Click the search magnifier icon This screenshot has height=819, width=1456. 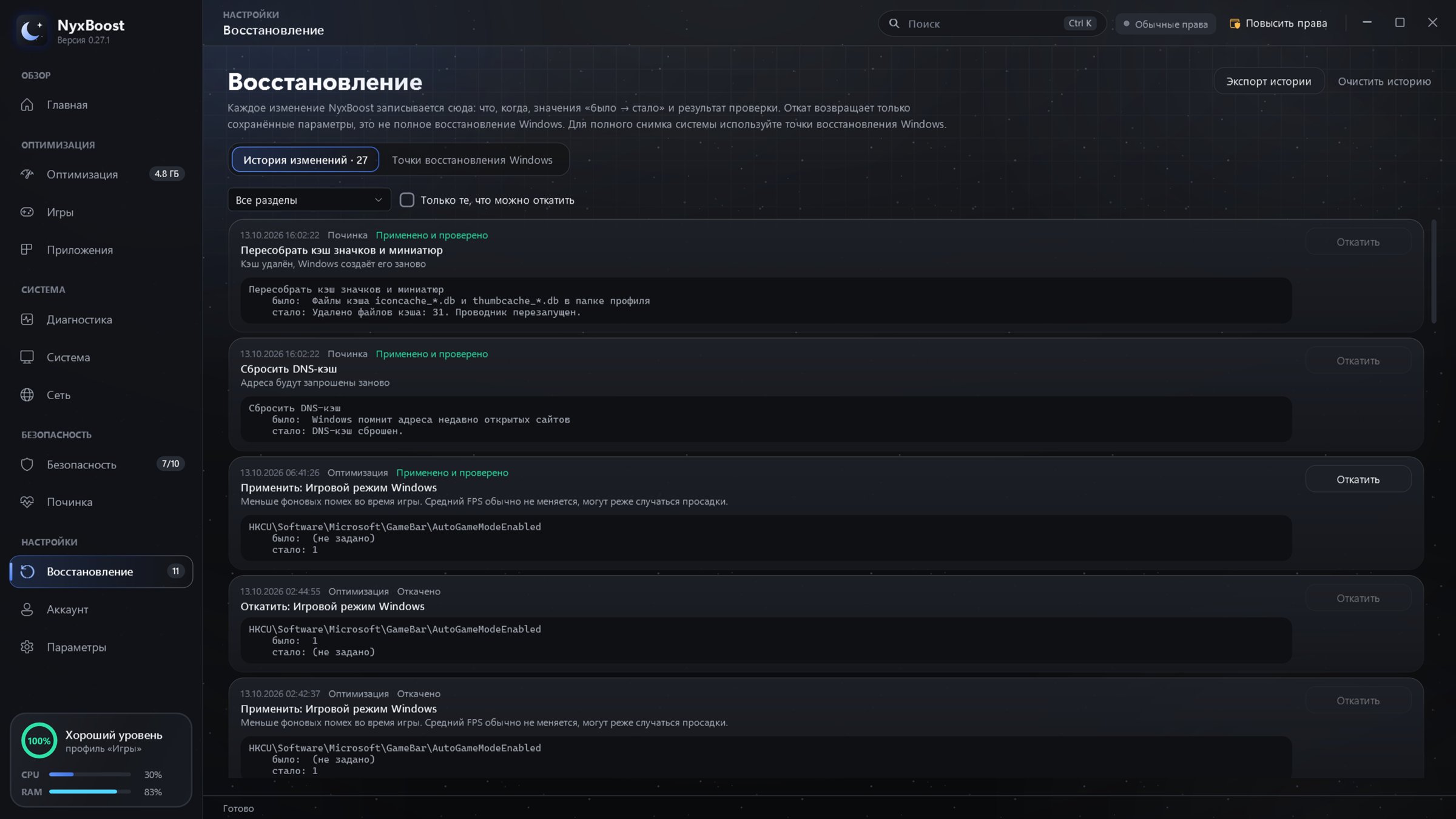pyautogui.click(x=894, y=24)
